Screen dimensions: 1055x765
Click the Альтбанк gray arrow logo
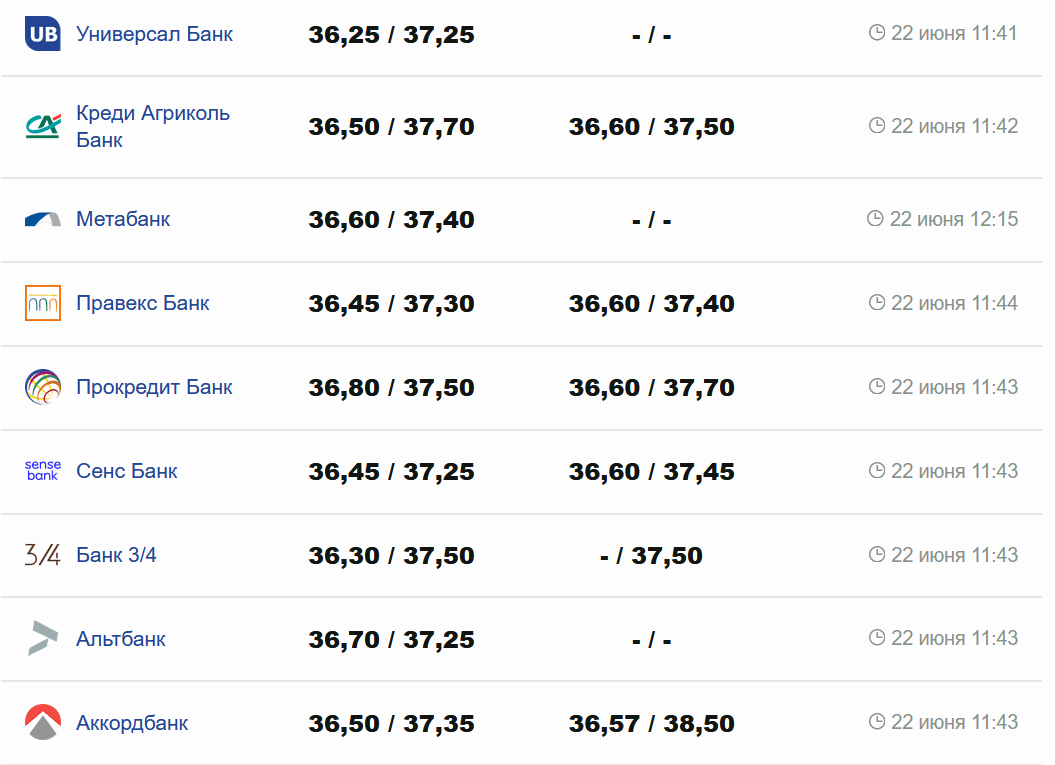tap(43, 638)
